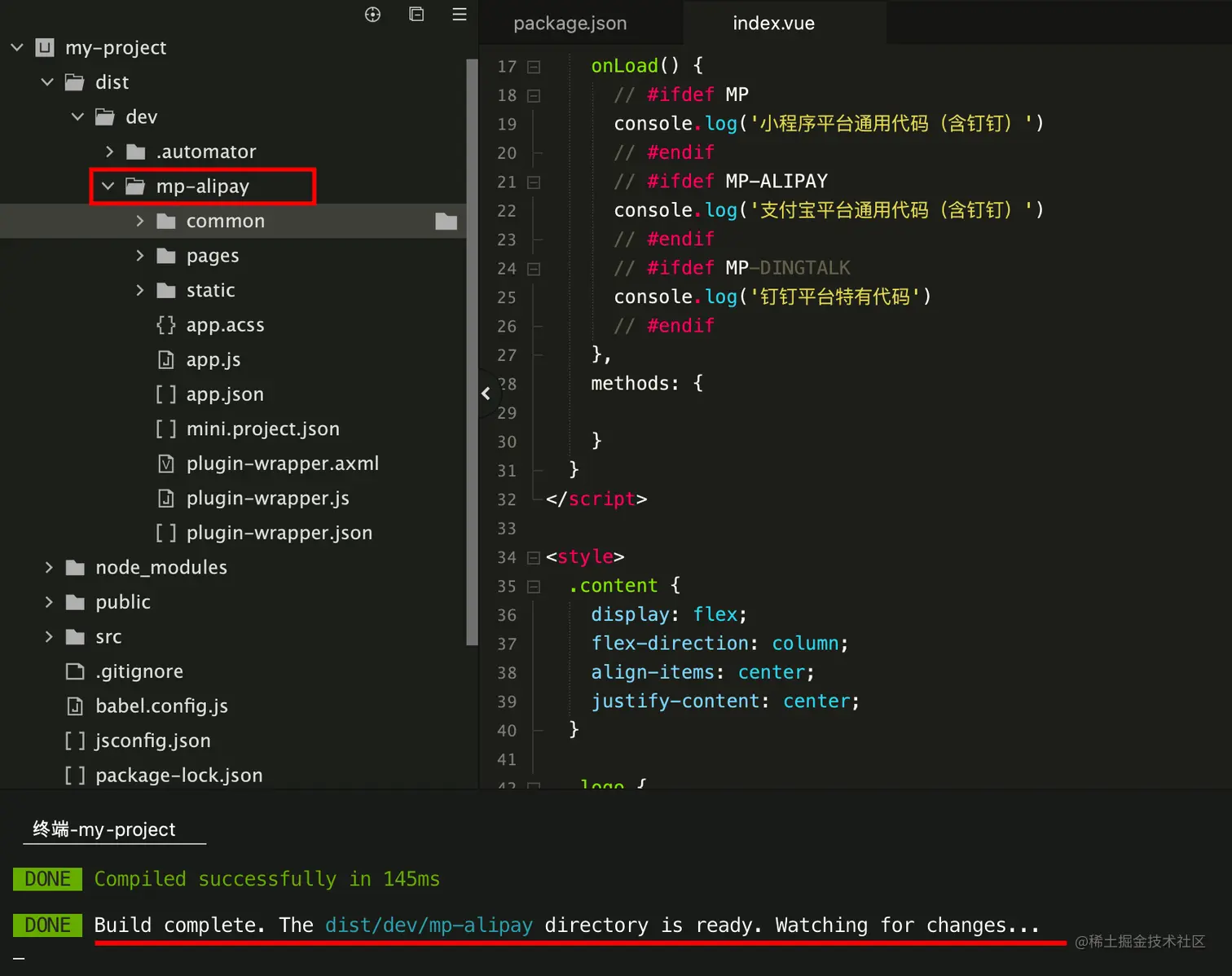
Task: Click the 'flex-direction: column;' line
Action: [719, 644]
